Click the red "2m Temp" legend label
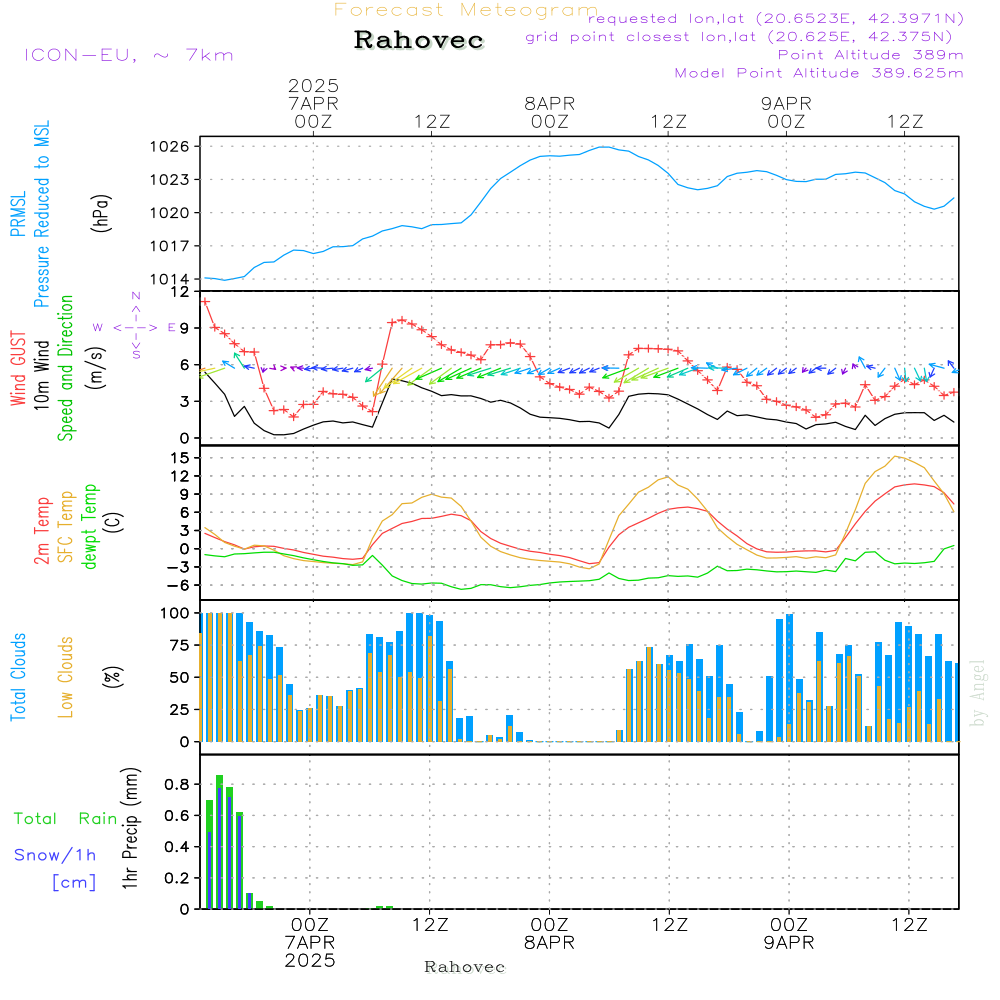Screen dimensions: 1000x1000 coord(41,531)
